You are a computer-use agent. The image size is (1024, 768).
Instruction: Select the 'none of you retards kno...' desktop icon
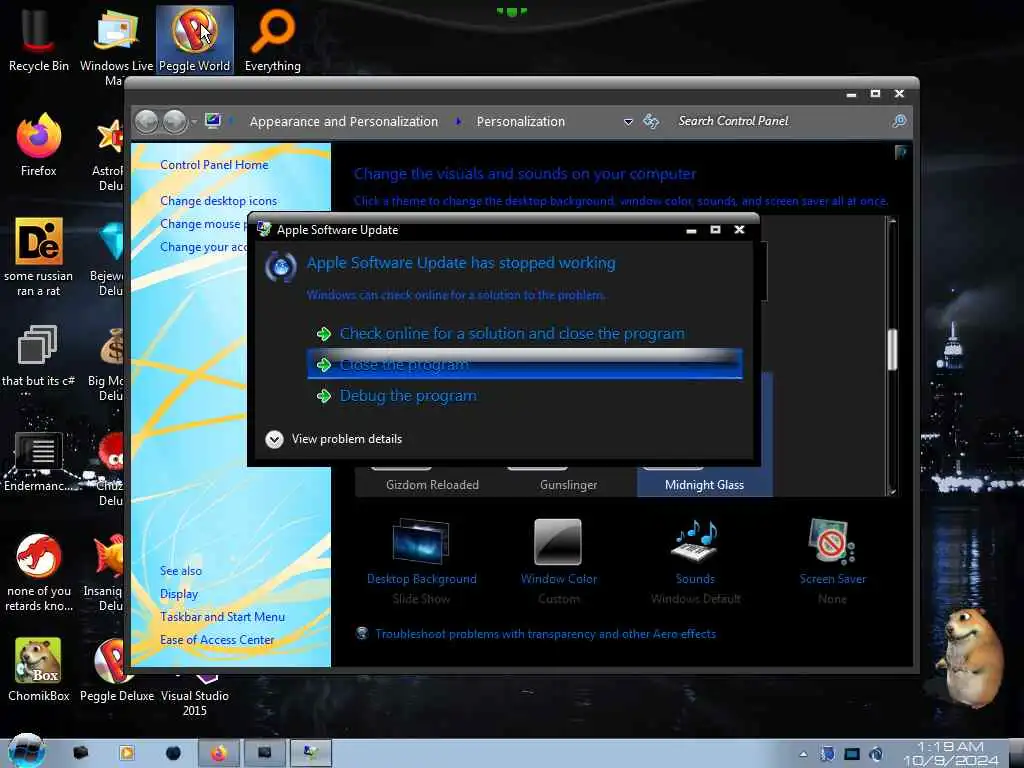point(39,571)
